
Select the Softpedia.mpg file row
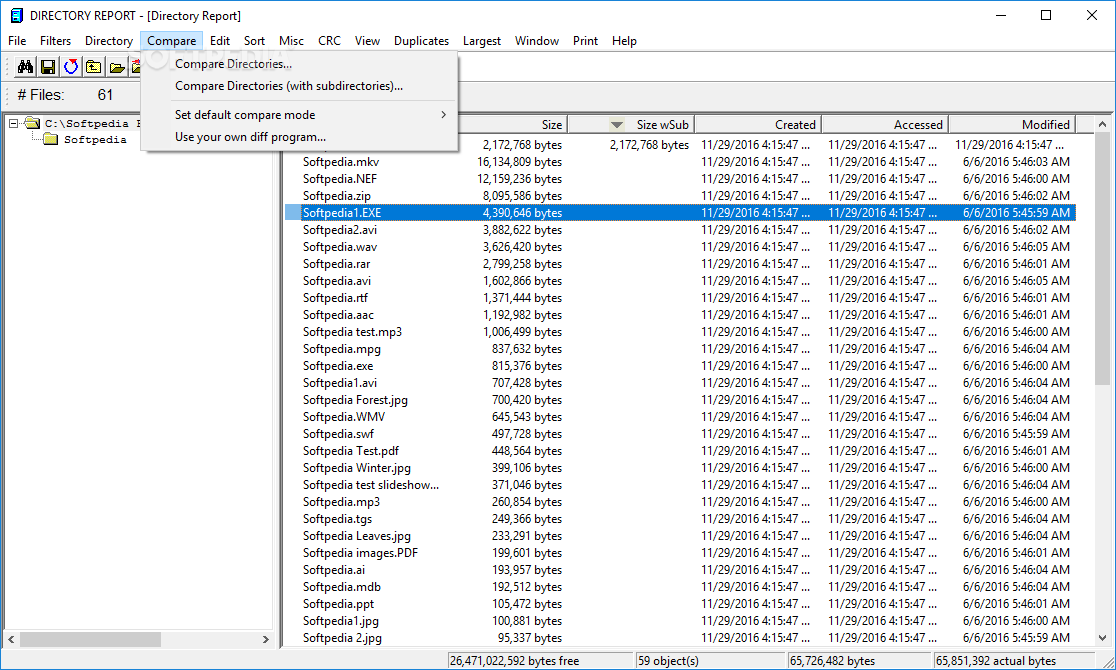pyautogui.click(x=680, y=349)
